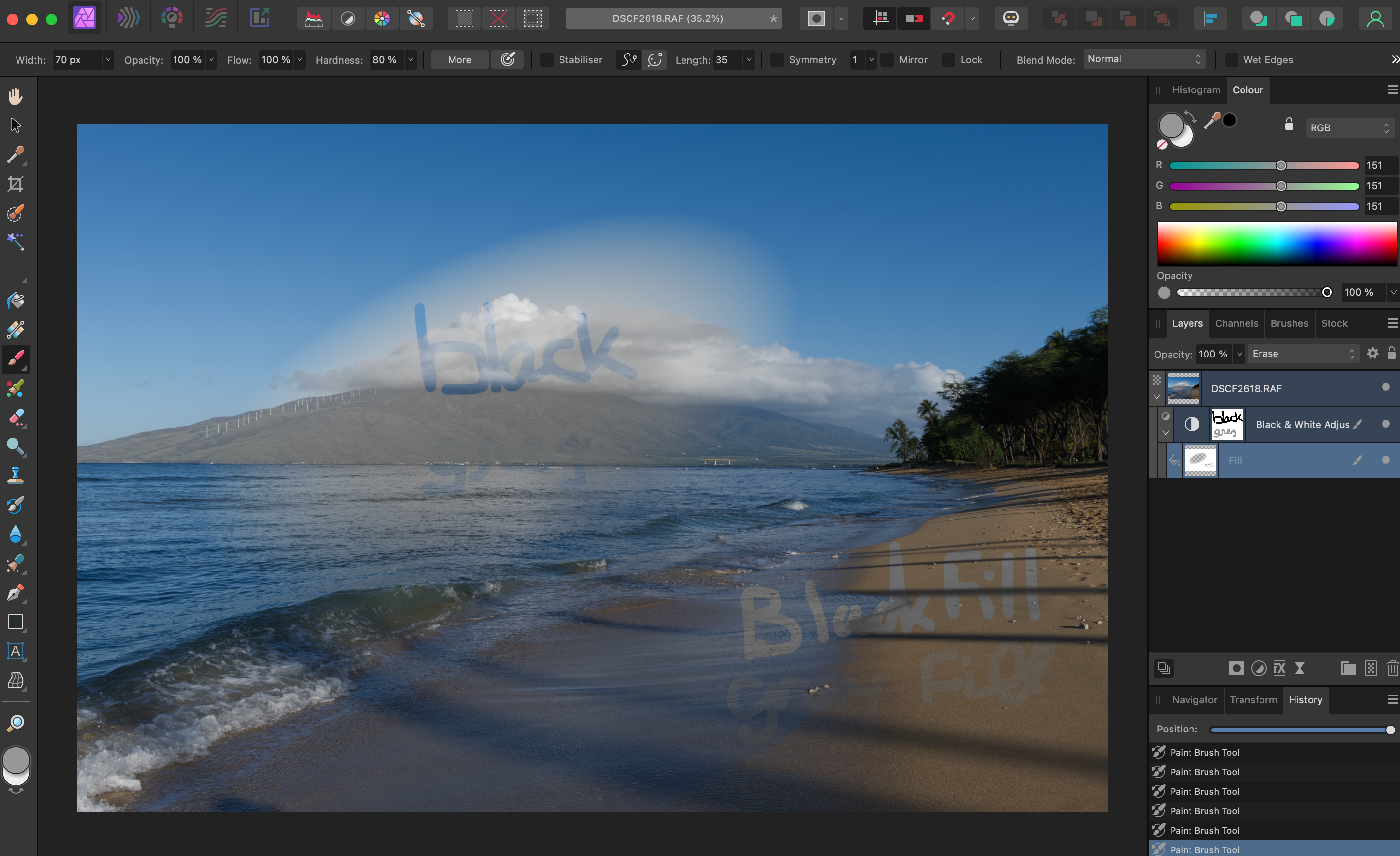Select the Clone Brush tool

[x=16, y=476]
